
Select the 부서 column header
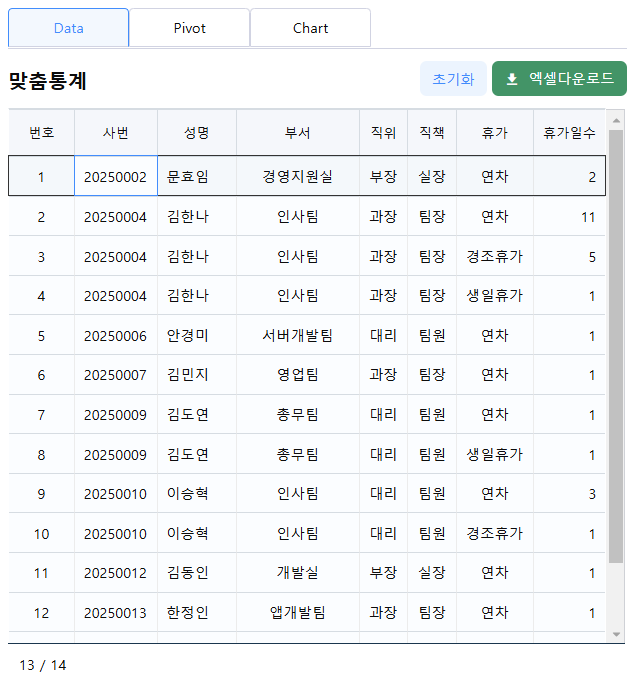click(297, 133)
